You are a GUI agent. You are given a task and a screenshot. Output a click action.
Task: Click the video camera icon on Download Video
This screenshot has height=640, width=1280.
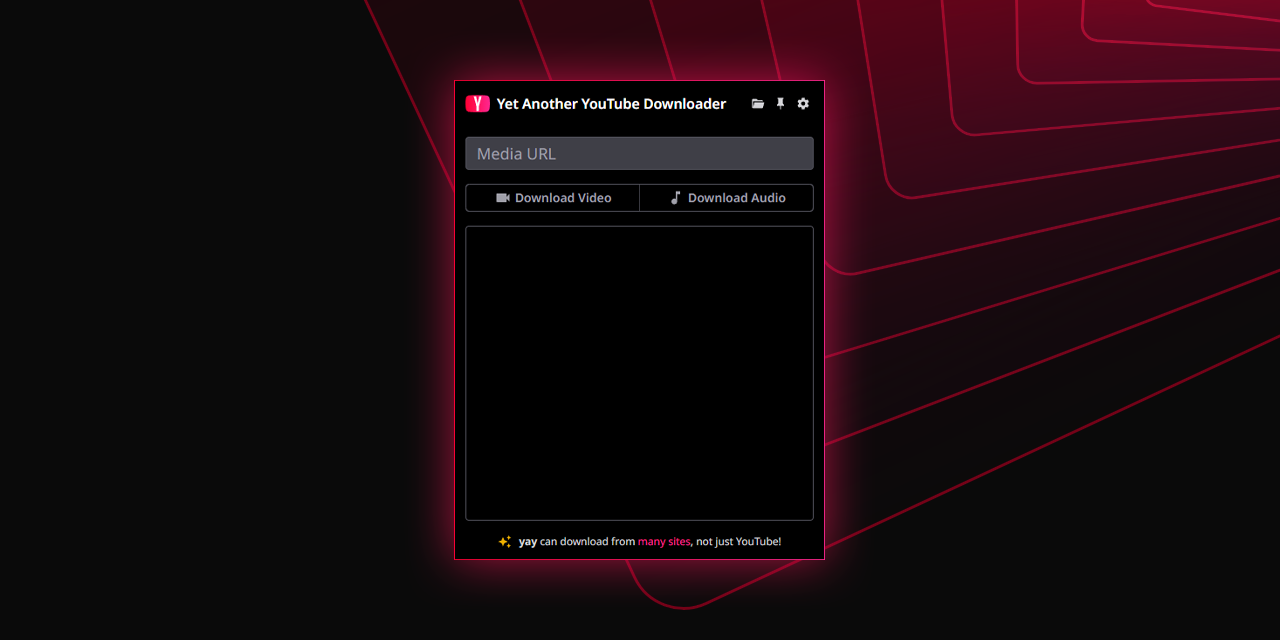[x=502, y=198]
